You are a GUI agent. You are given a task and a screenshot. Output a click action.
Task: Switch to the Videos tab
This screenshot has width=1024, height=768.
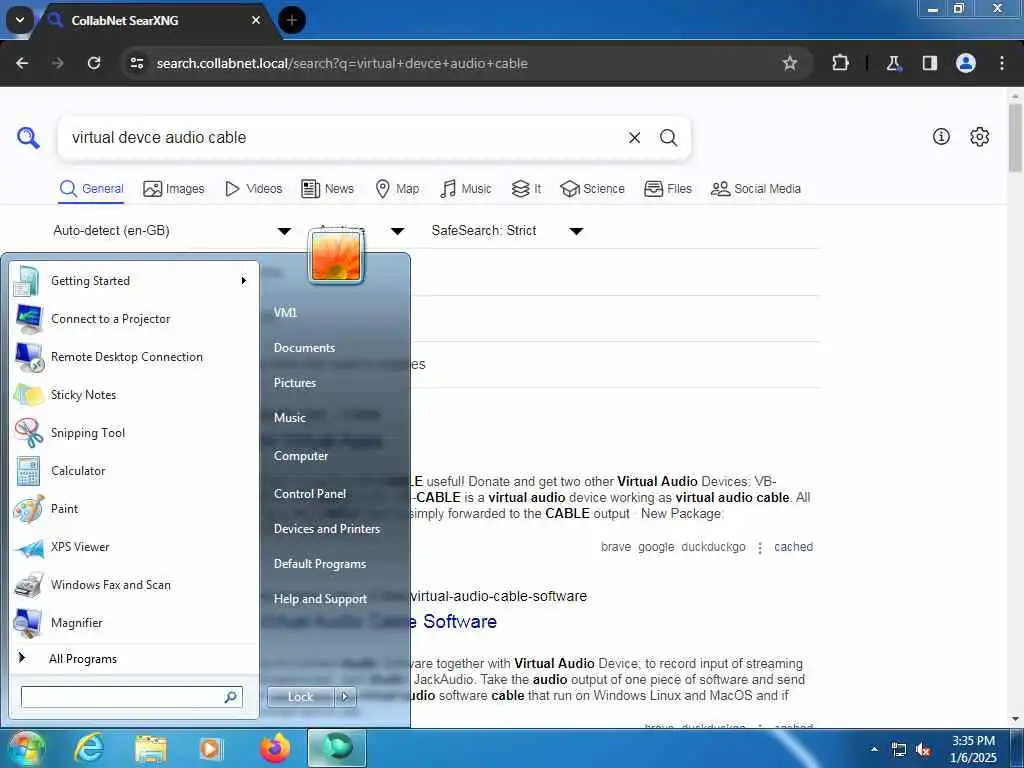[x=253, y=189]
